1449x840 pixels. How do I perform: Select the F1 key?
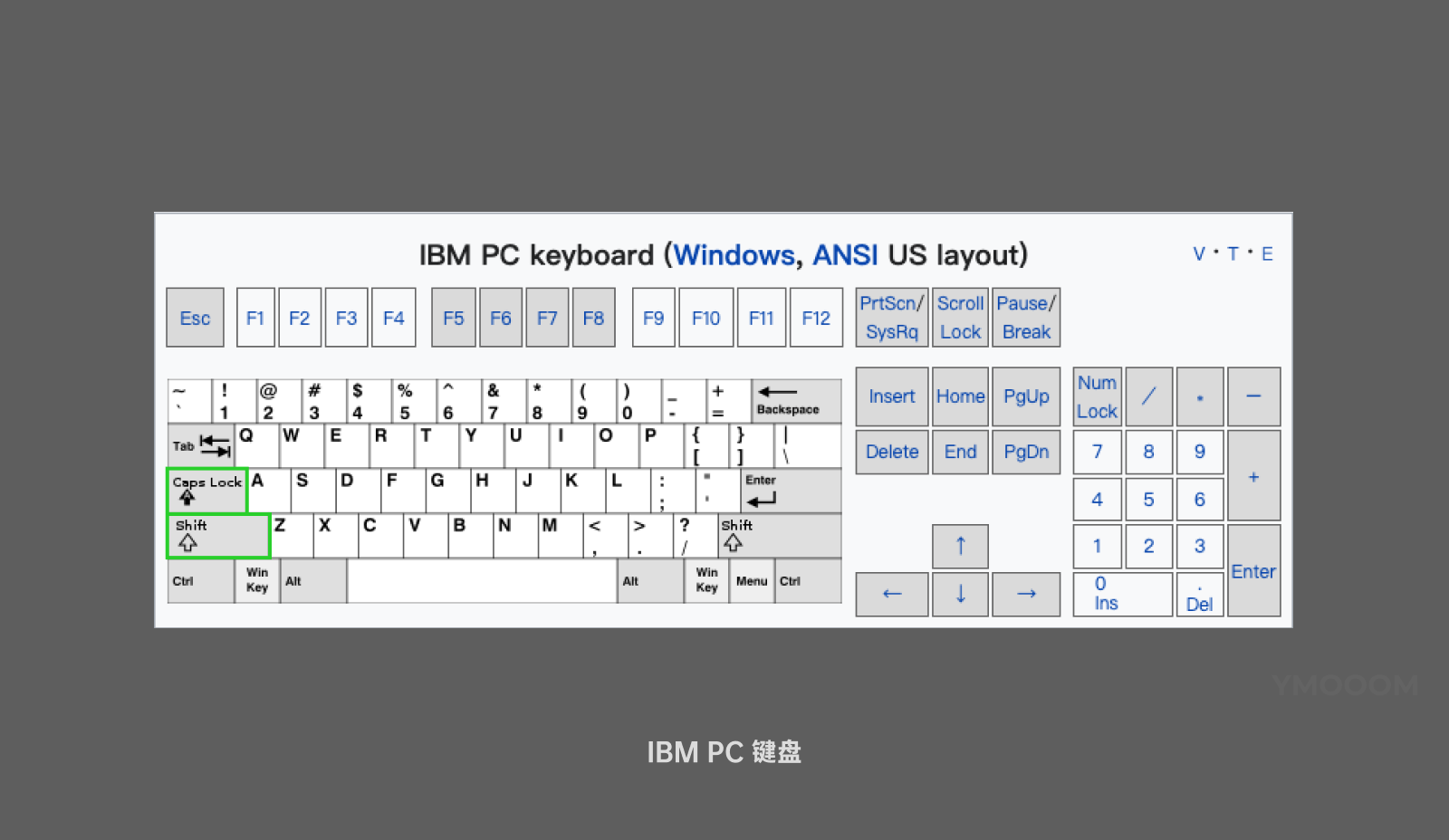coord(255,318)
